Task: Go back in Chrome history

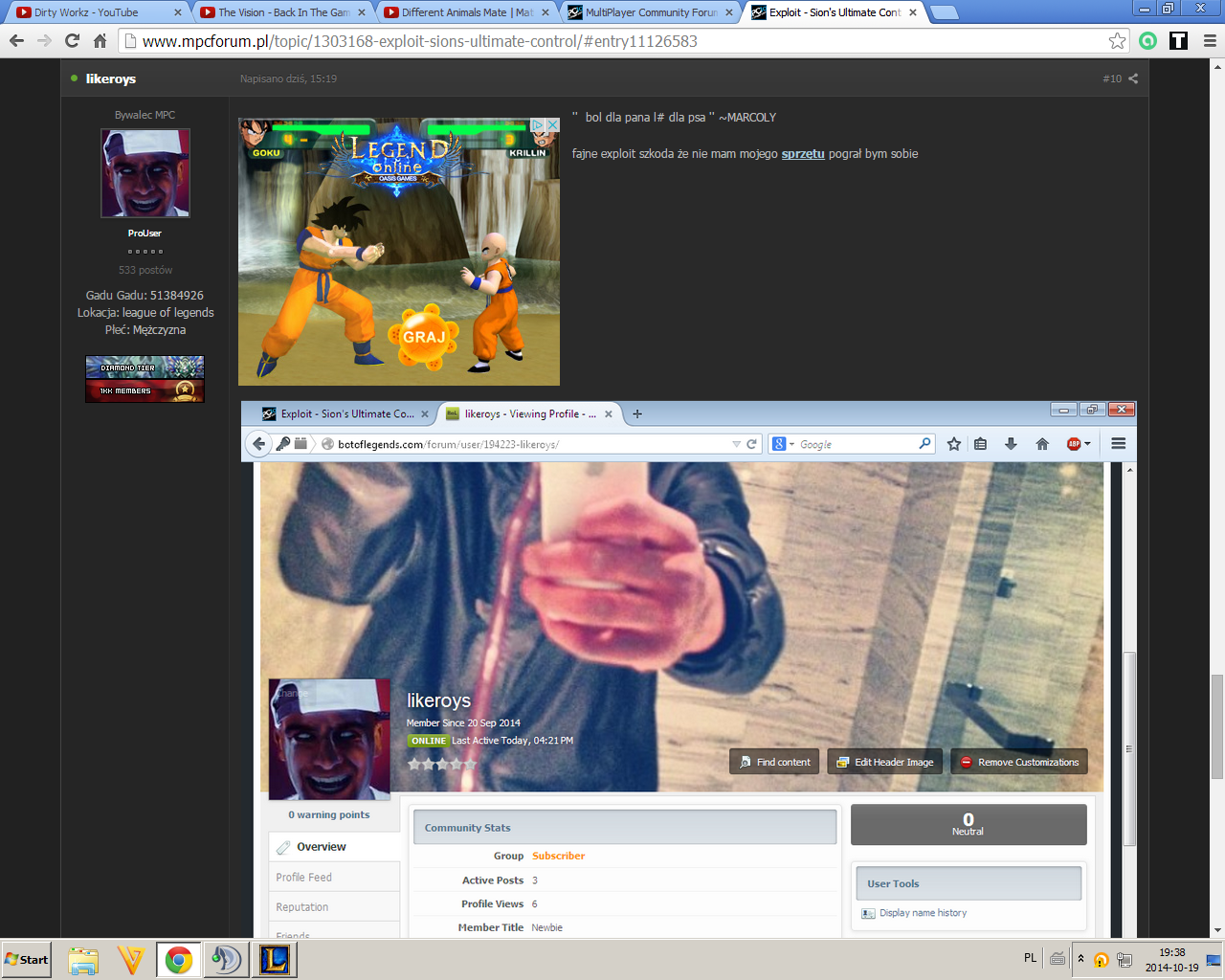Action: click(x=16, y=40)
